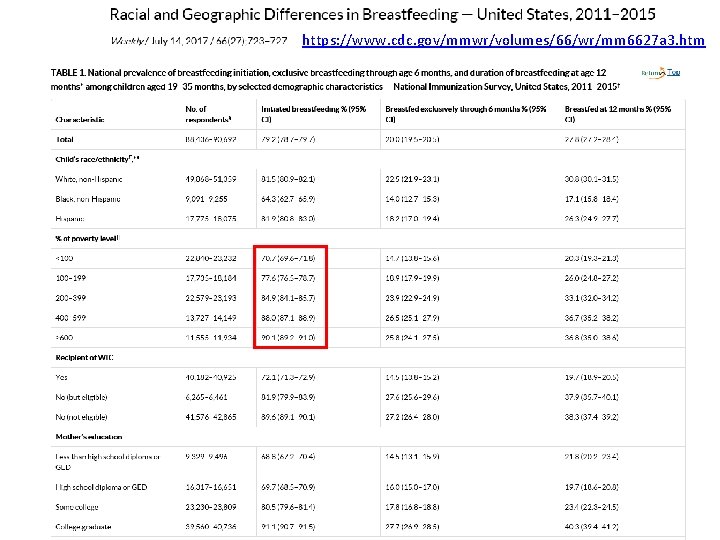Click the 'No (not eligible)' row label
720x540 pixels.
(x=81, y=417)
